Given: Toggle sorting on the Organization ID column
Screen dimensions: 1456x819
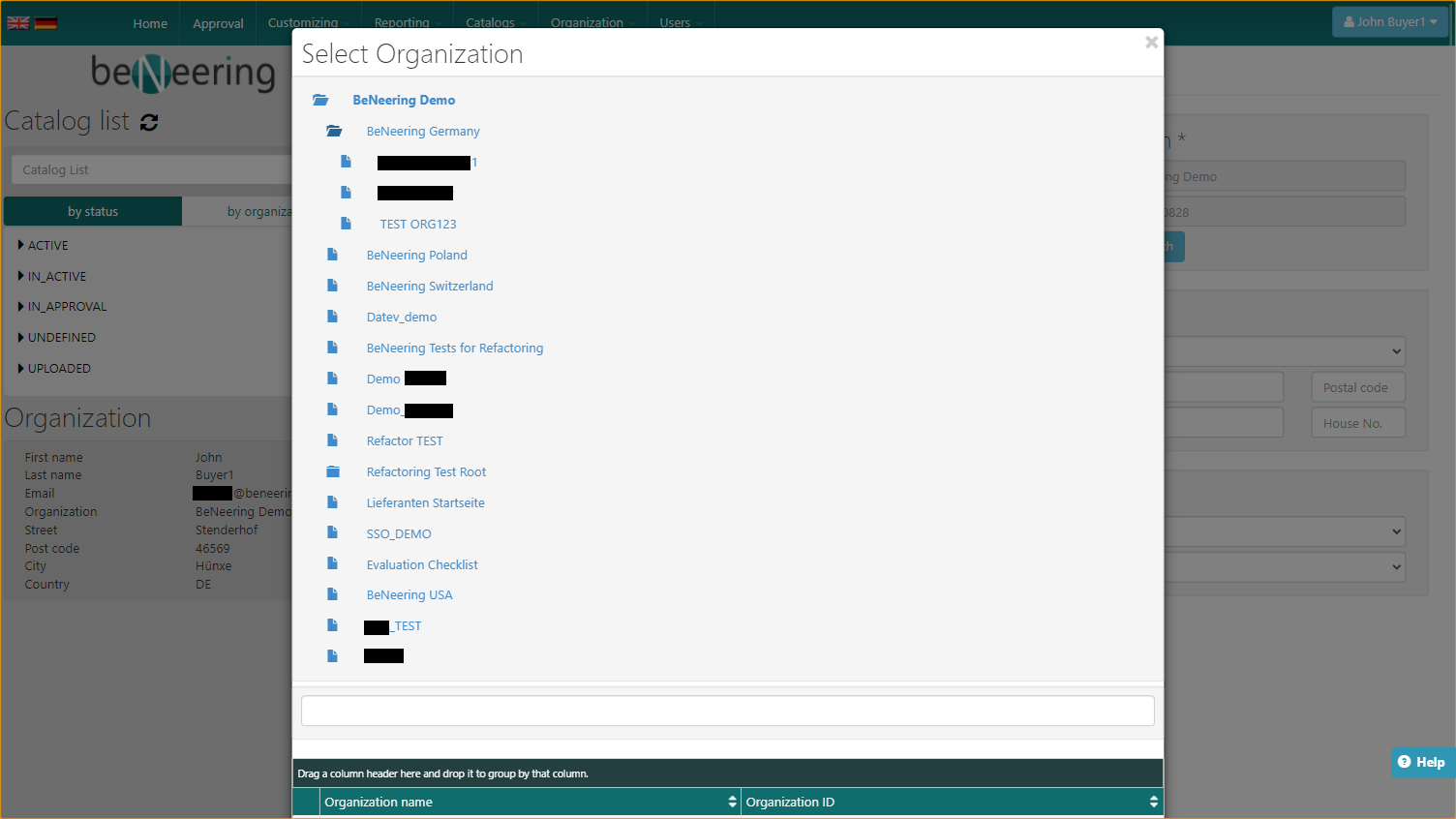Looking at the screenshot, I should 1153,802.
